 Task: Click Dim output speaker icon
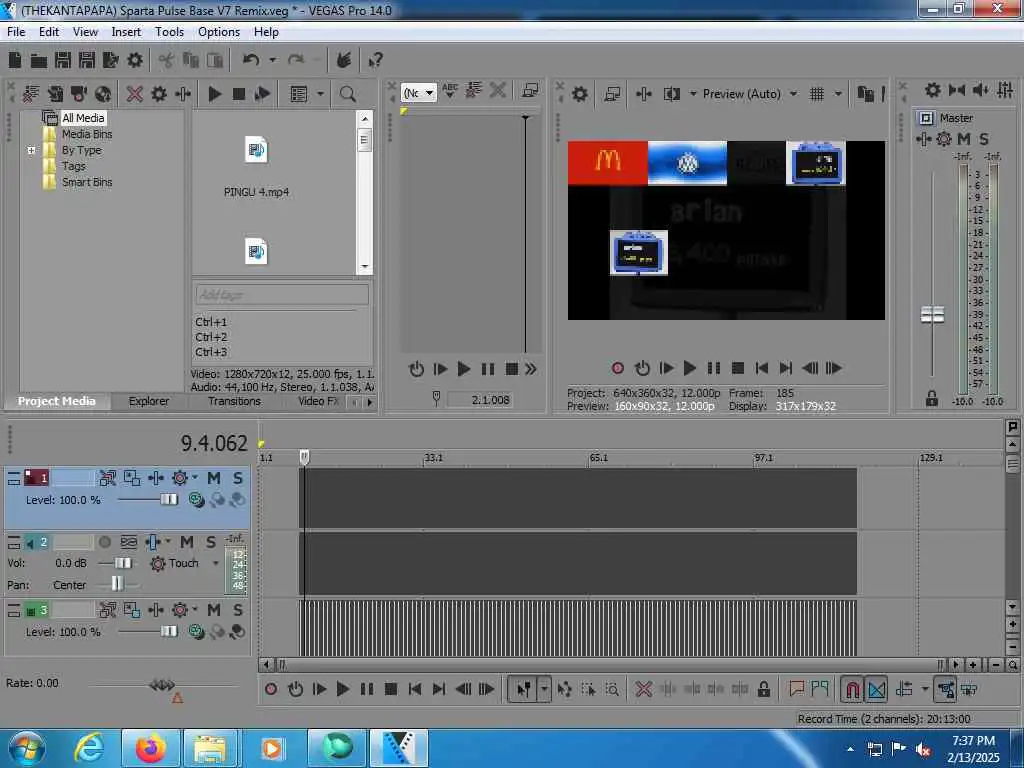pyautogui.click(x=980, y=90)
